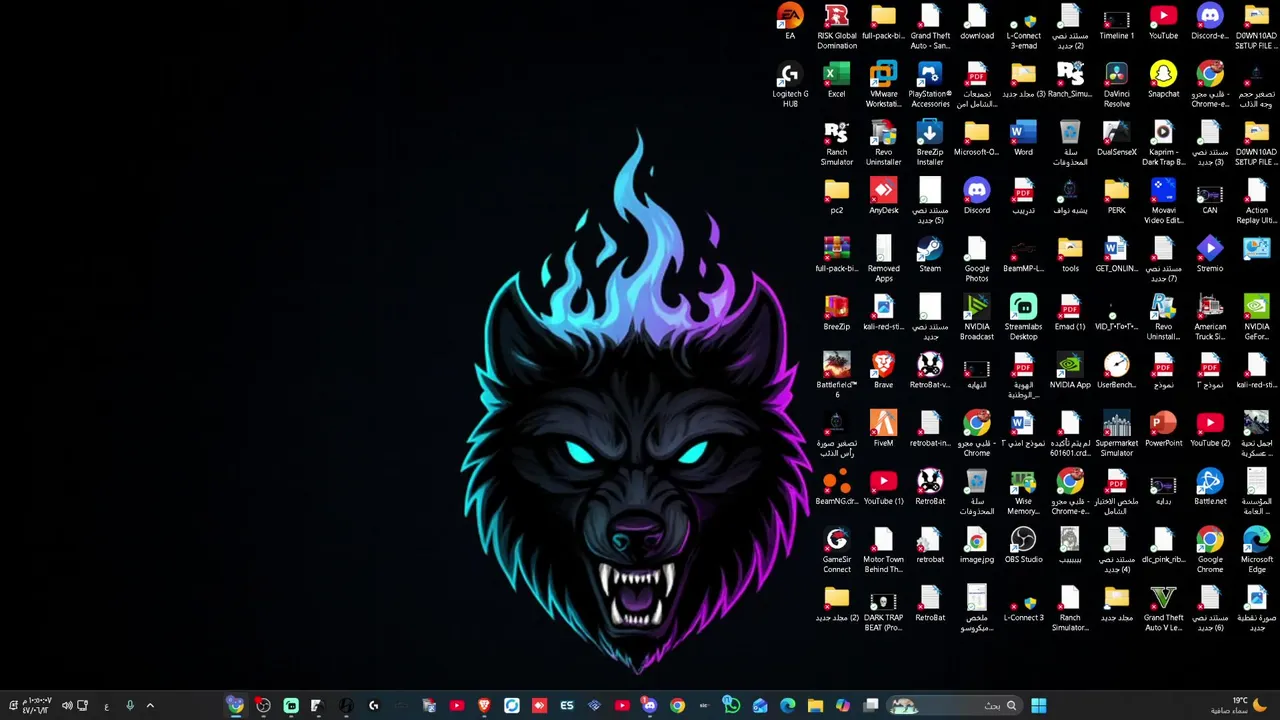Open the image.jpg file
Screen dimensions: 1280x720
(x=977, y=545)
